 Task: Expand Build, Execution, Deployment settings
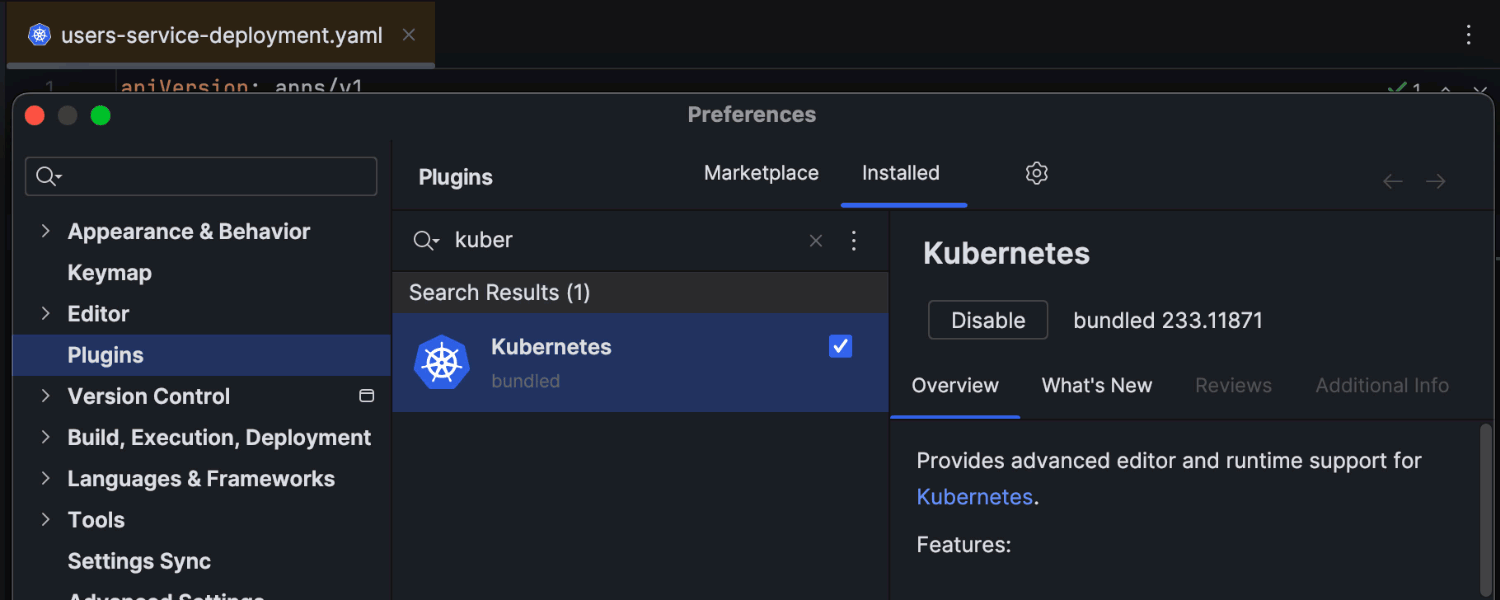(46, 437)
